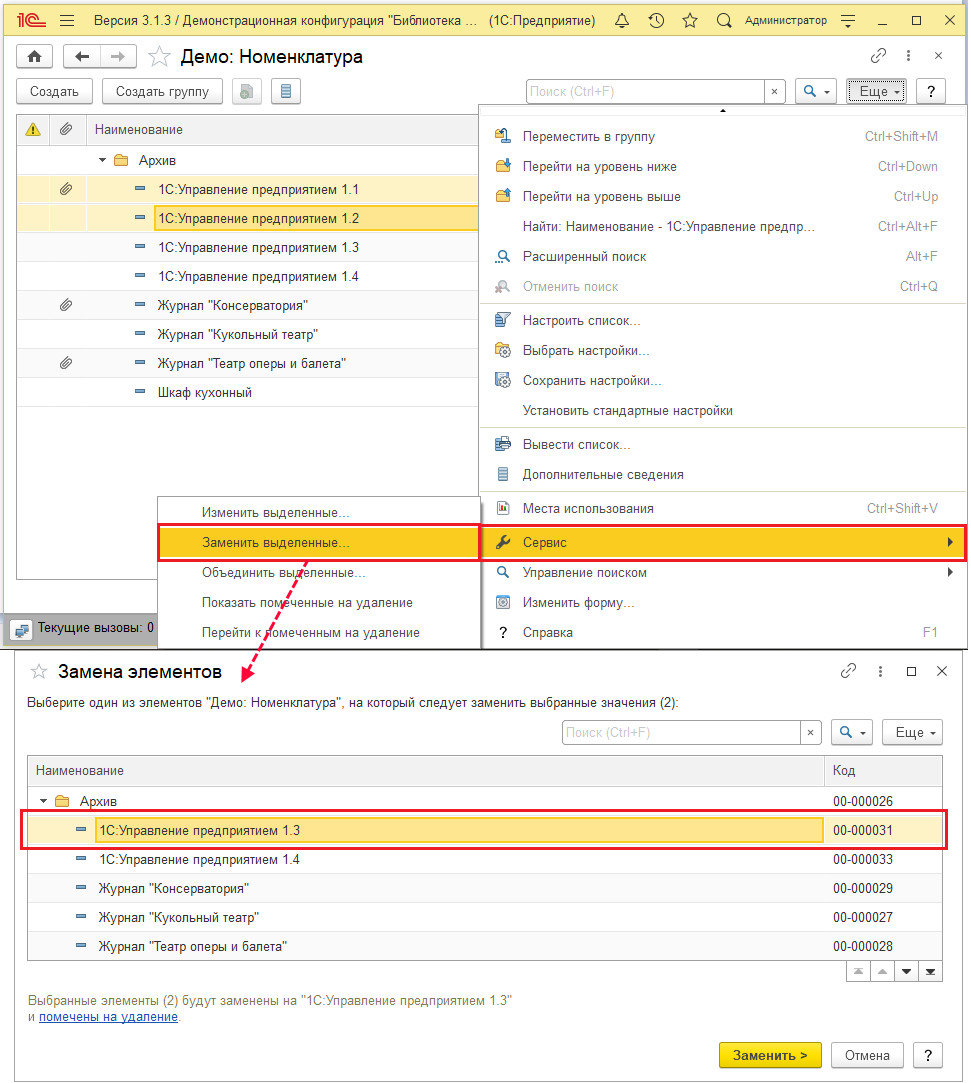Screen dimensions: 971x1083
Task: Open history clock icon in title bar
Action: click(656, 21)
